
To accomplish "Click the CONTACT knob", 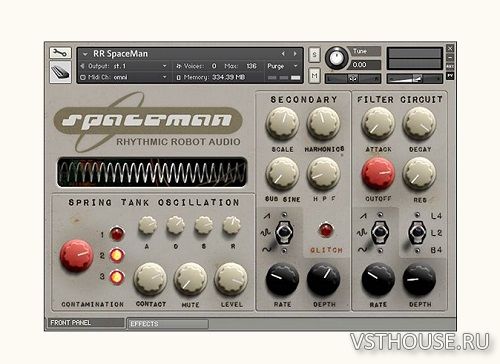I will tap(150, 279).
